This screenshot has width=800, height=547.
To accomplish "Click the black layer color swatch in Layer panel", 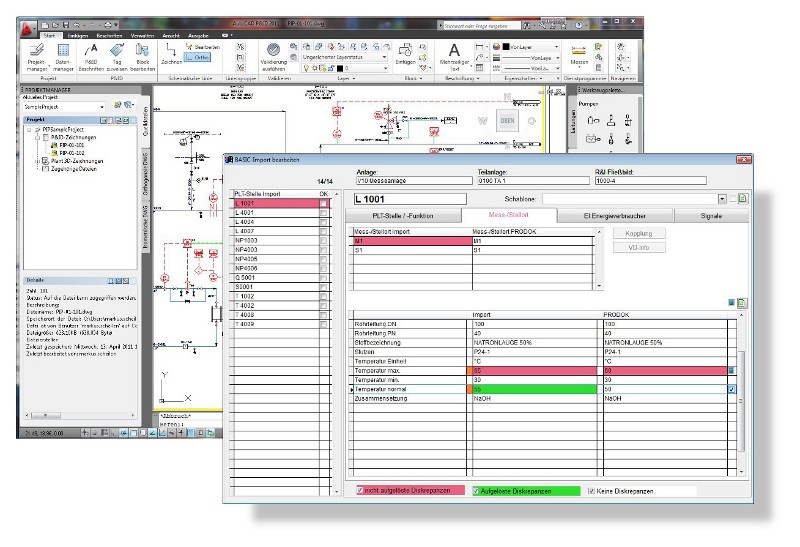I will [340, 68].
